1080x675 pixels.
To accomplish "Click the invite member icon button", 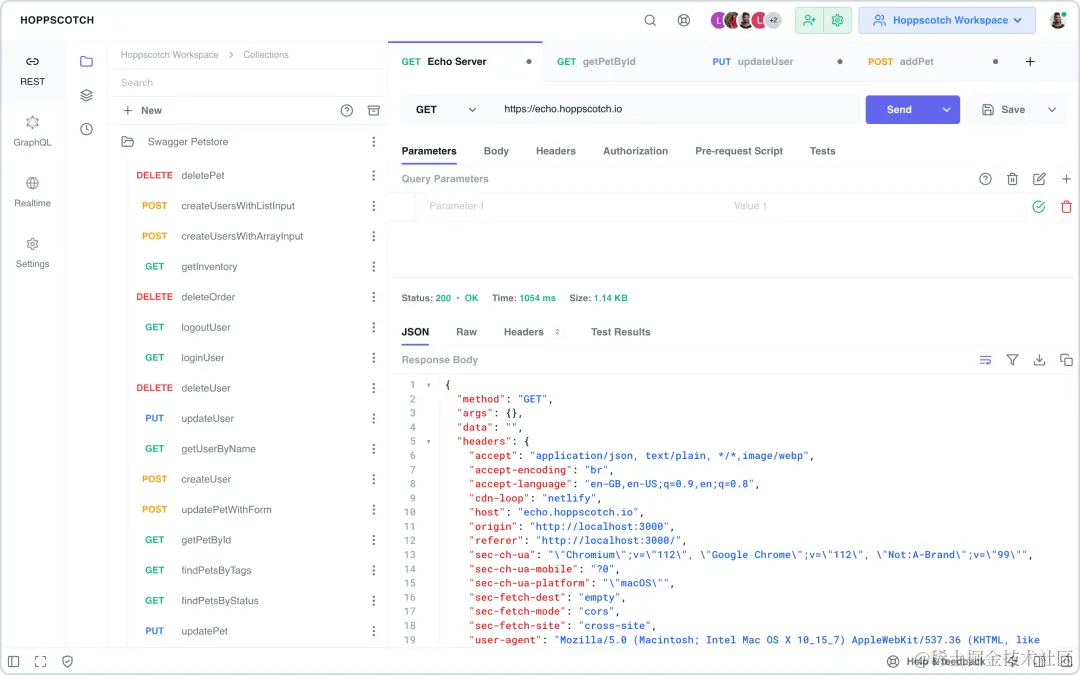I will tap(809, 20).
